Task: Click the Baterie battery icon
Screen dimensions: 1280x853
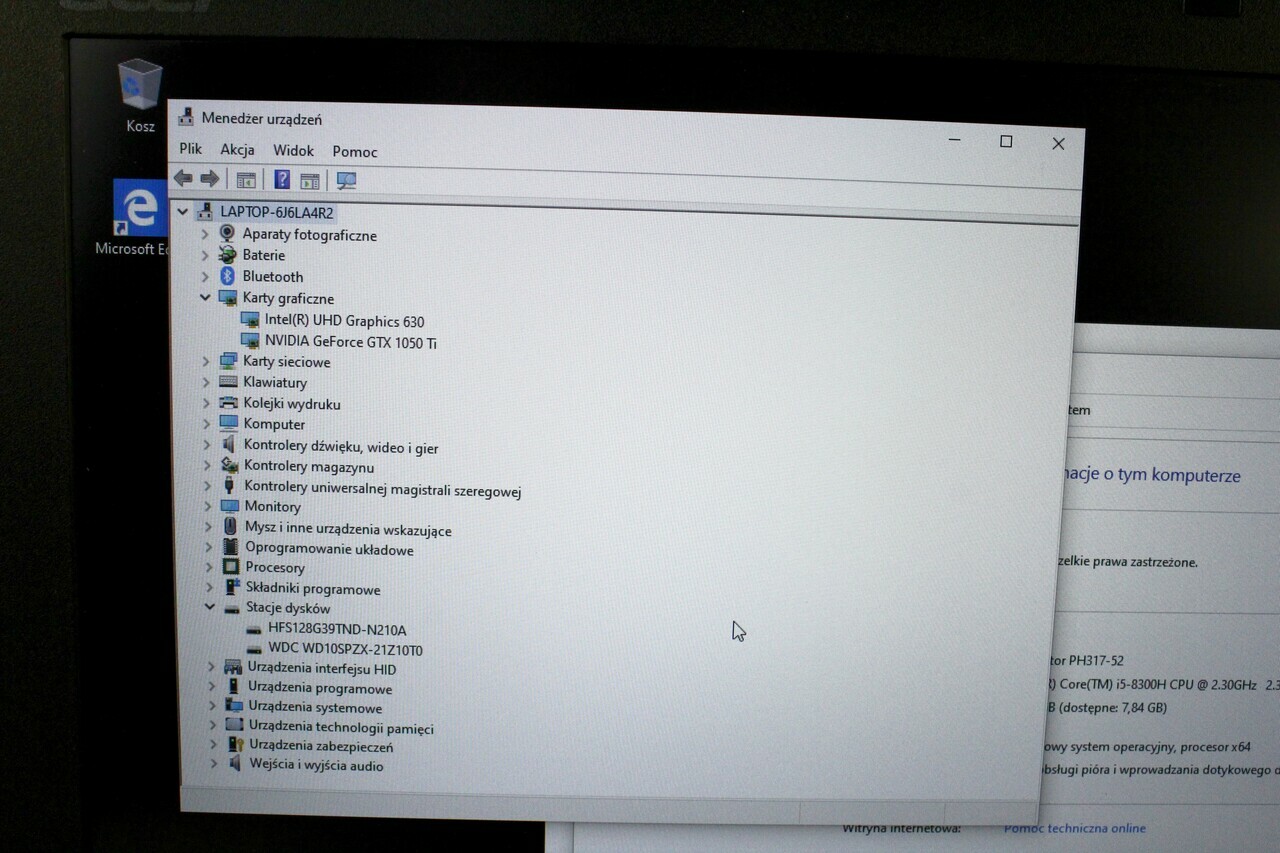Action: pos(228,255)
